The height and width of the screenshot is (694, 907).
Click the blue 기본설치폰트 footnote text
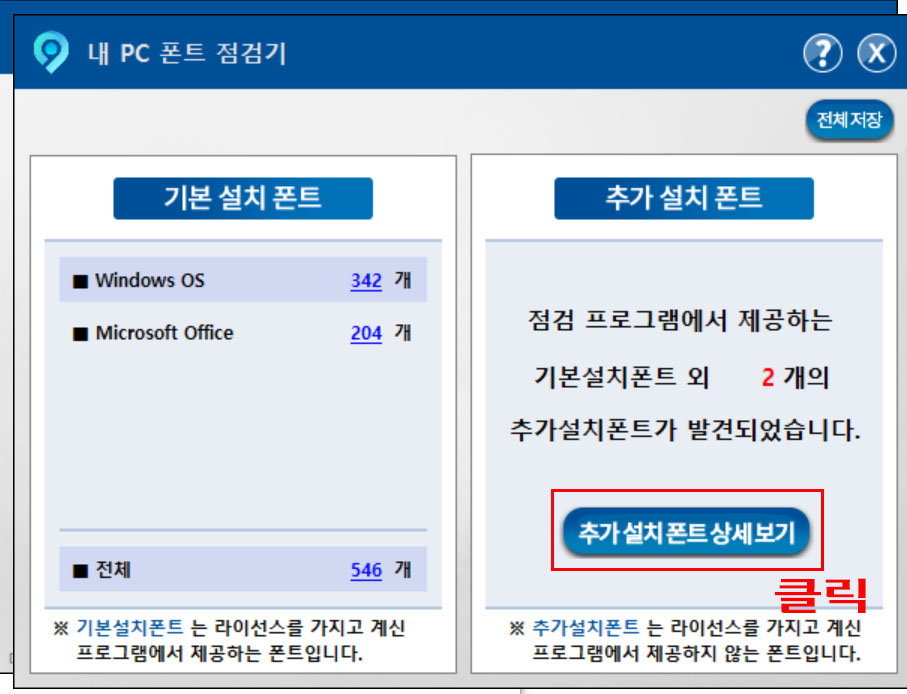coord(130,627)
